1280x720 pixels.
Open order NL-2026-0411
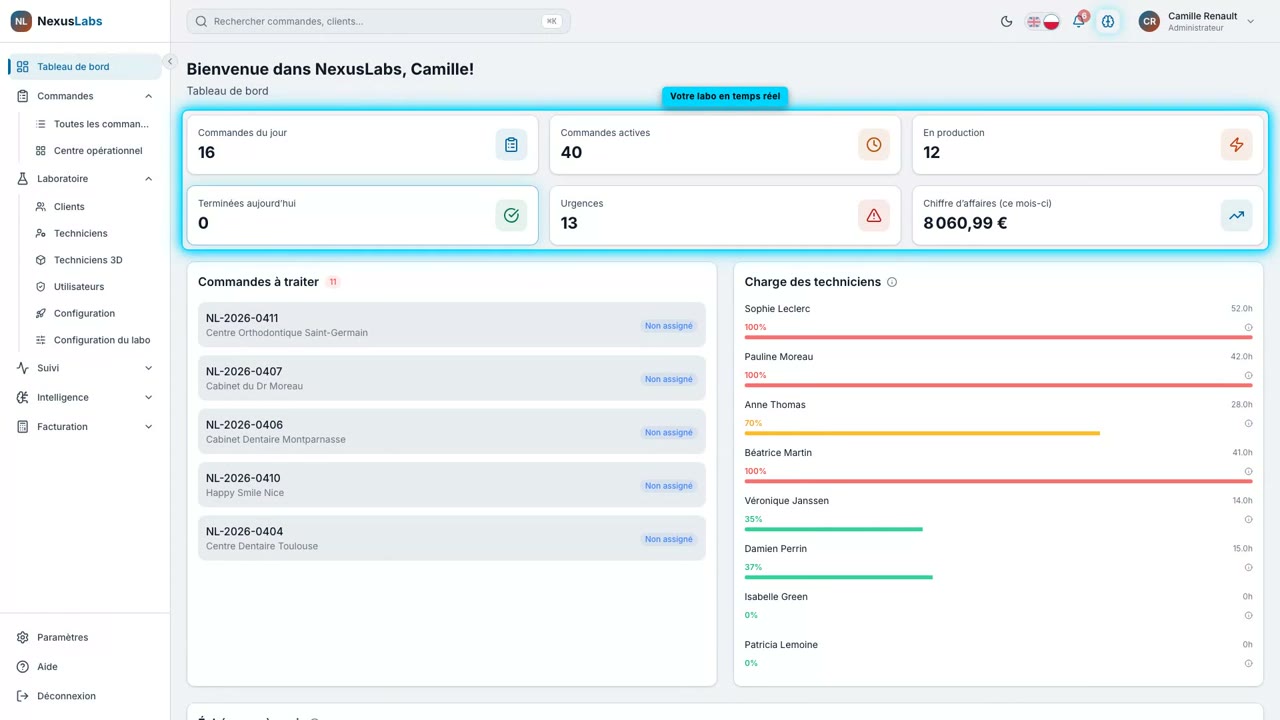(x=452, y=325)
